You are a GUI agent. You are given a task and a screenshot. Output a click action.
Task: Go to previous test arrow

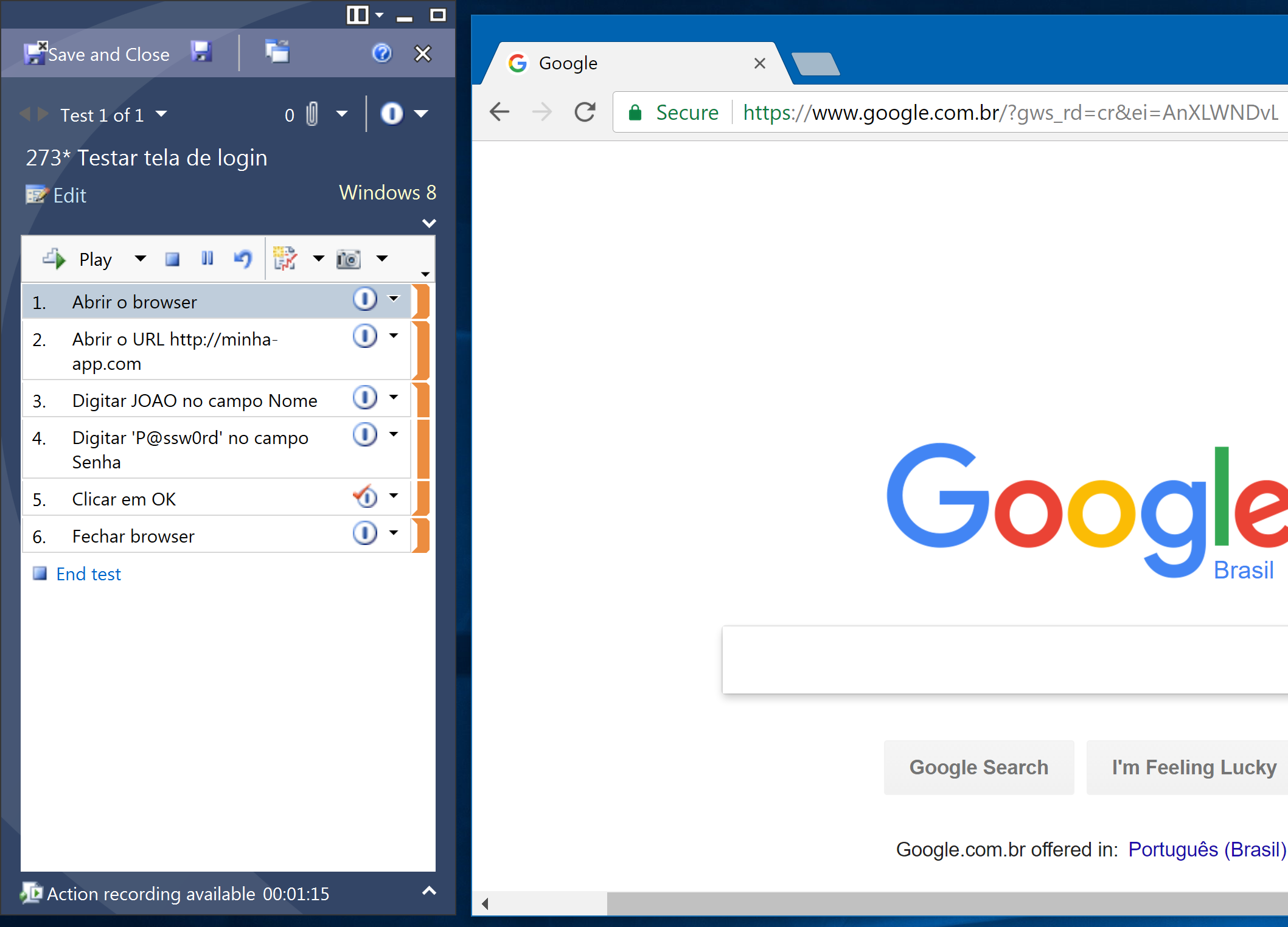[24, 114]
